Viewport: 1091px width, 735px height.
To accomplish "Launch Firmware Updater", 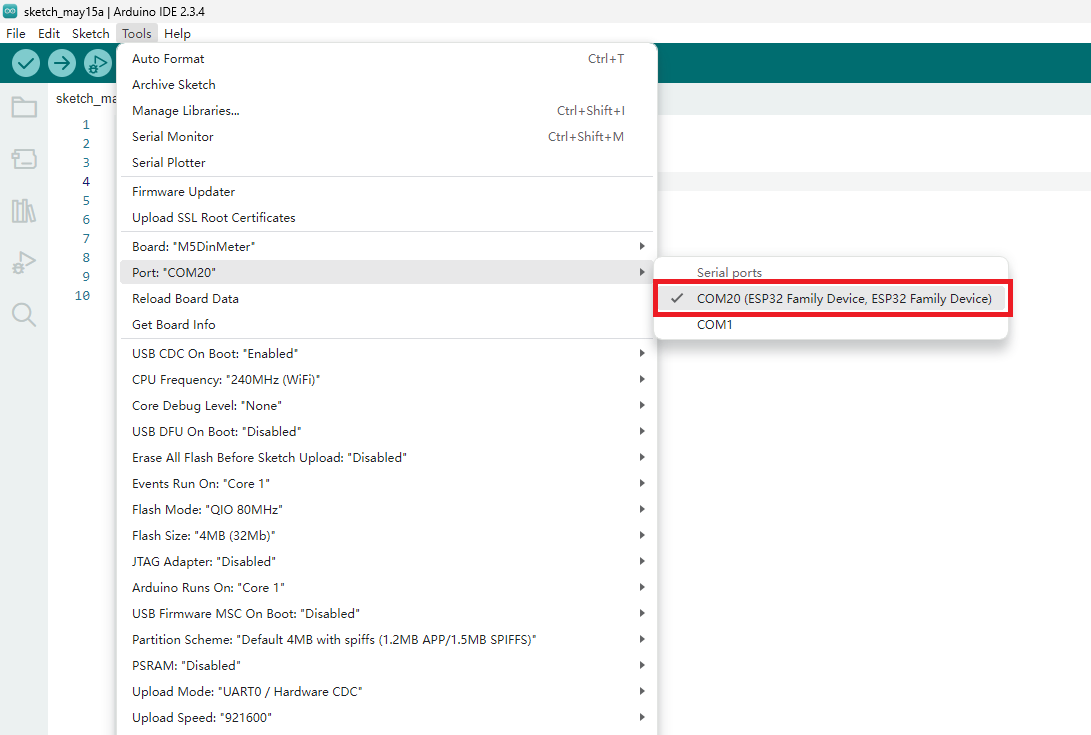I will click(x=387, y=191).
